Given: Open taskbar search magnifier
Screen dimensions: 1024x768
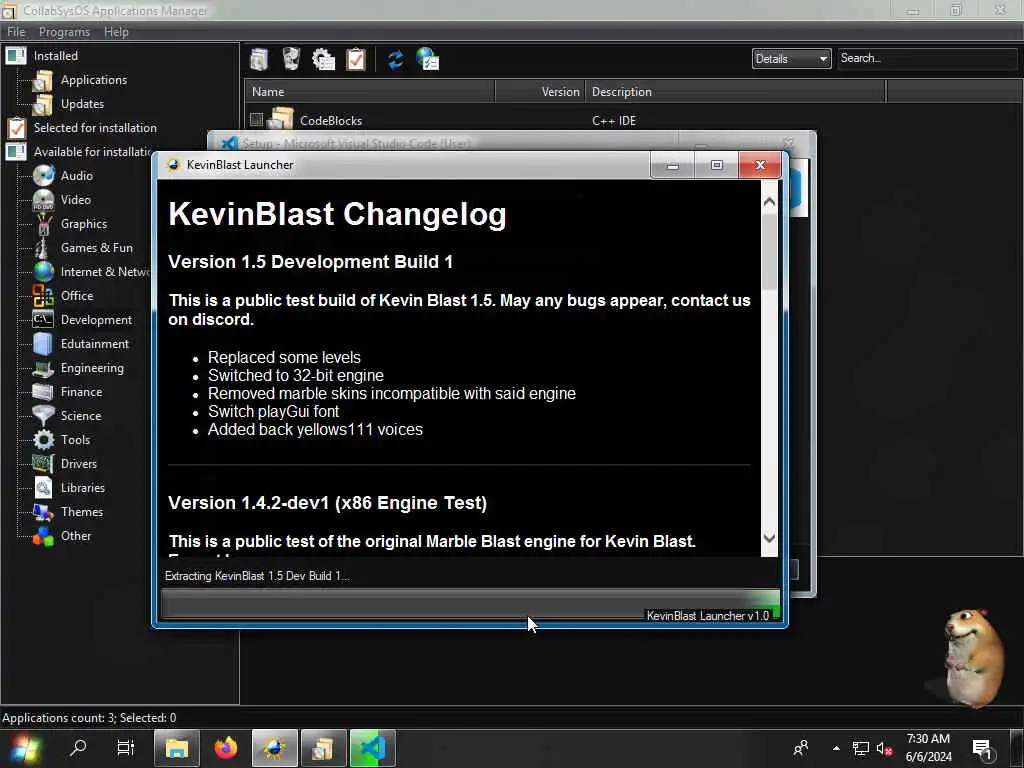Looking at the screenshot, I should point(78,748).
